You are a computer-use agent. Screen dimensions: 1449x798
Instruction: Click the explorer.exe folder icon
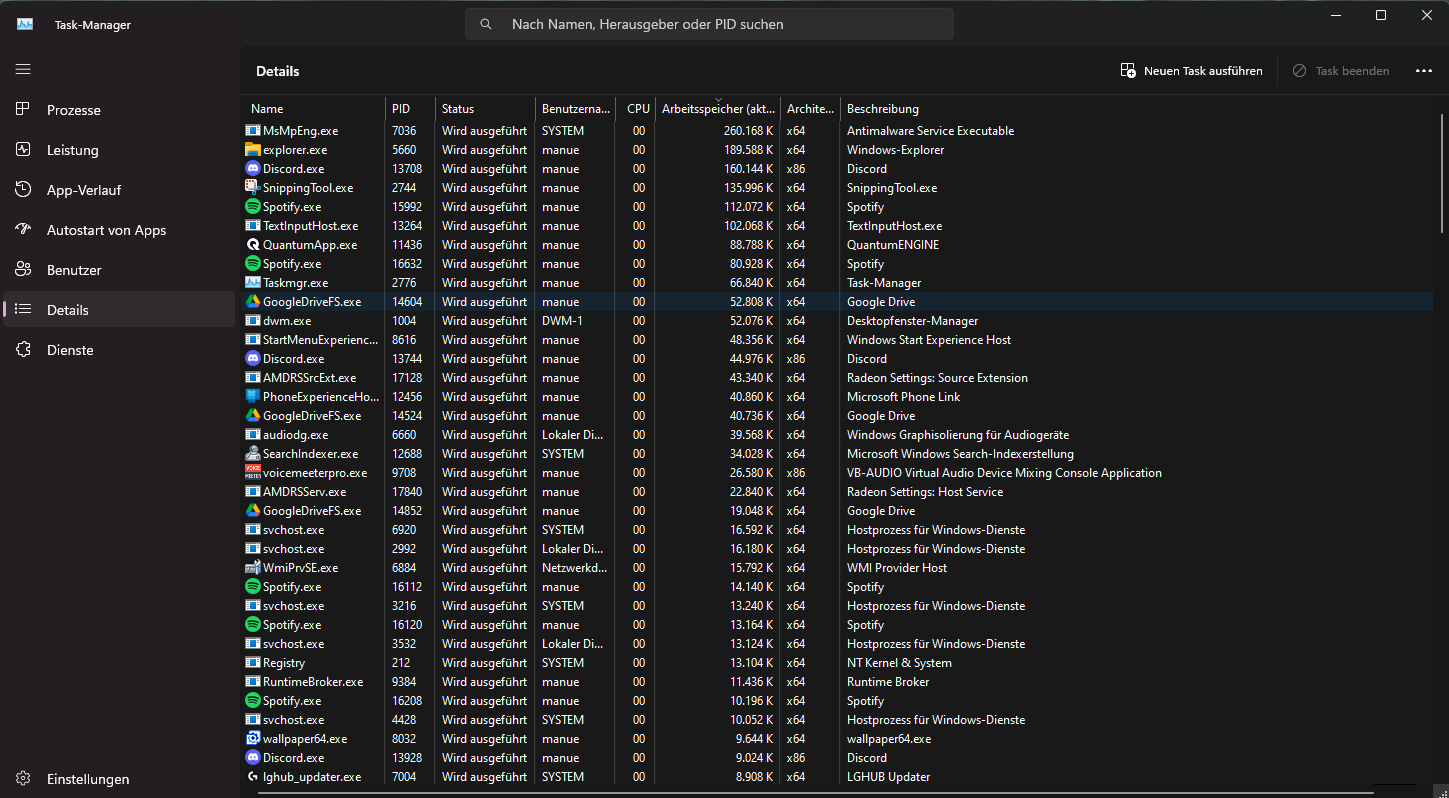253,150
